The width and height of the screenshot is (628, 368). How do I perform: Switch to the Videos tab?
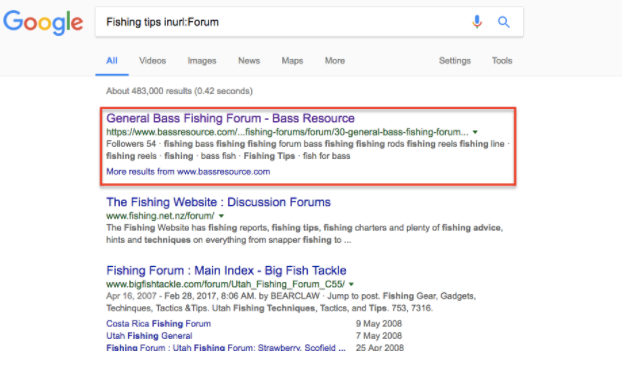point(154,61)
